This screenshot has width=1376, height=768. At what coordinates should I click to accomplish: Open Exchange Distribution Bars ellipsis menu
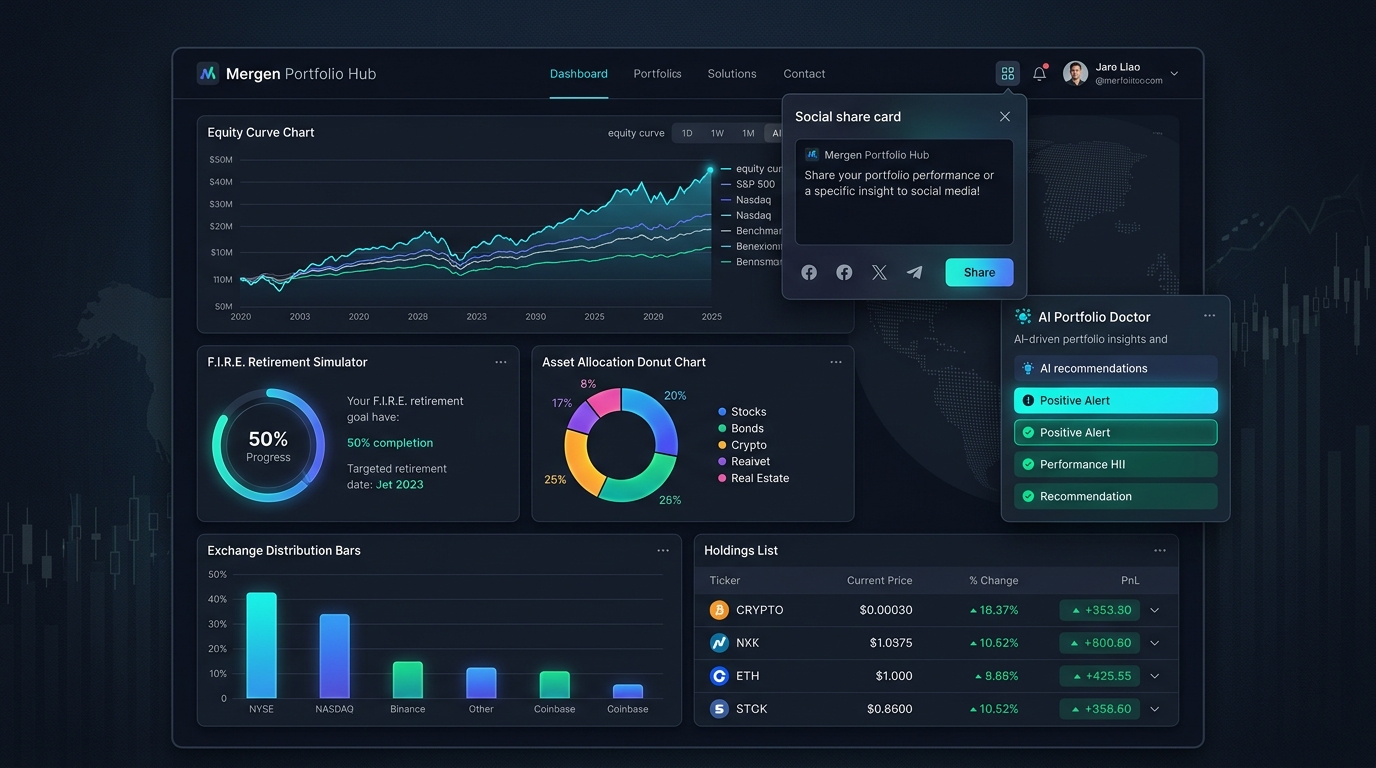pos(663,550)
